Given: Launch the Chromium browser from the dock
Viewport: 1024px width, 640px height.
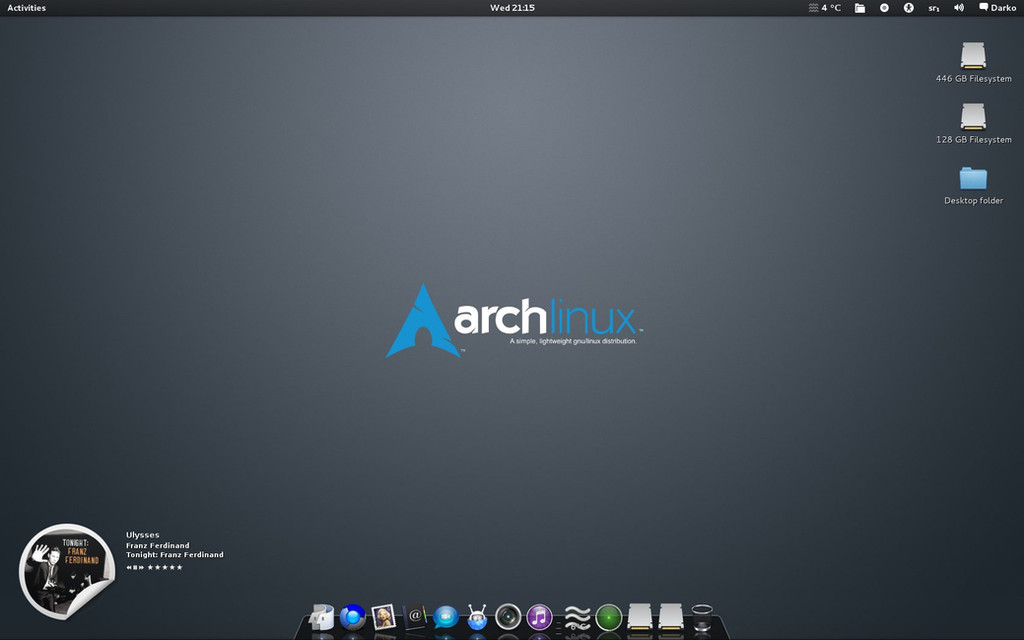Looking at the screenshot, I should 353,617.
